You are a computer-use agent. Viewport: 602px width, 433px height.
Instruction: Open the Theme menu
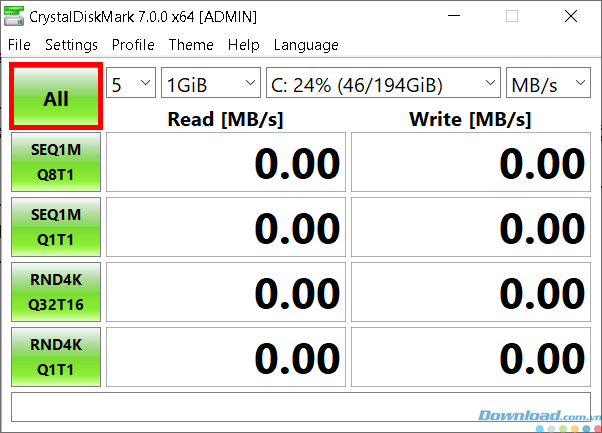[191, 45]
